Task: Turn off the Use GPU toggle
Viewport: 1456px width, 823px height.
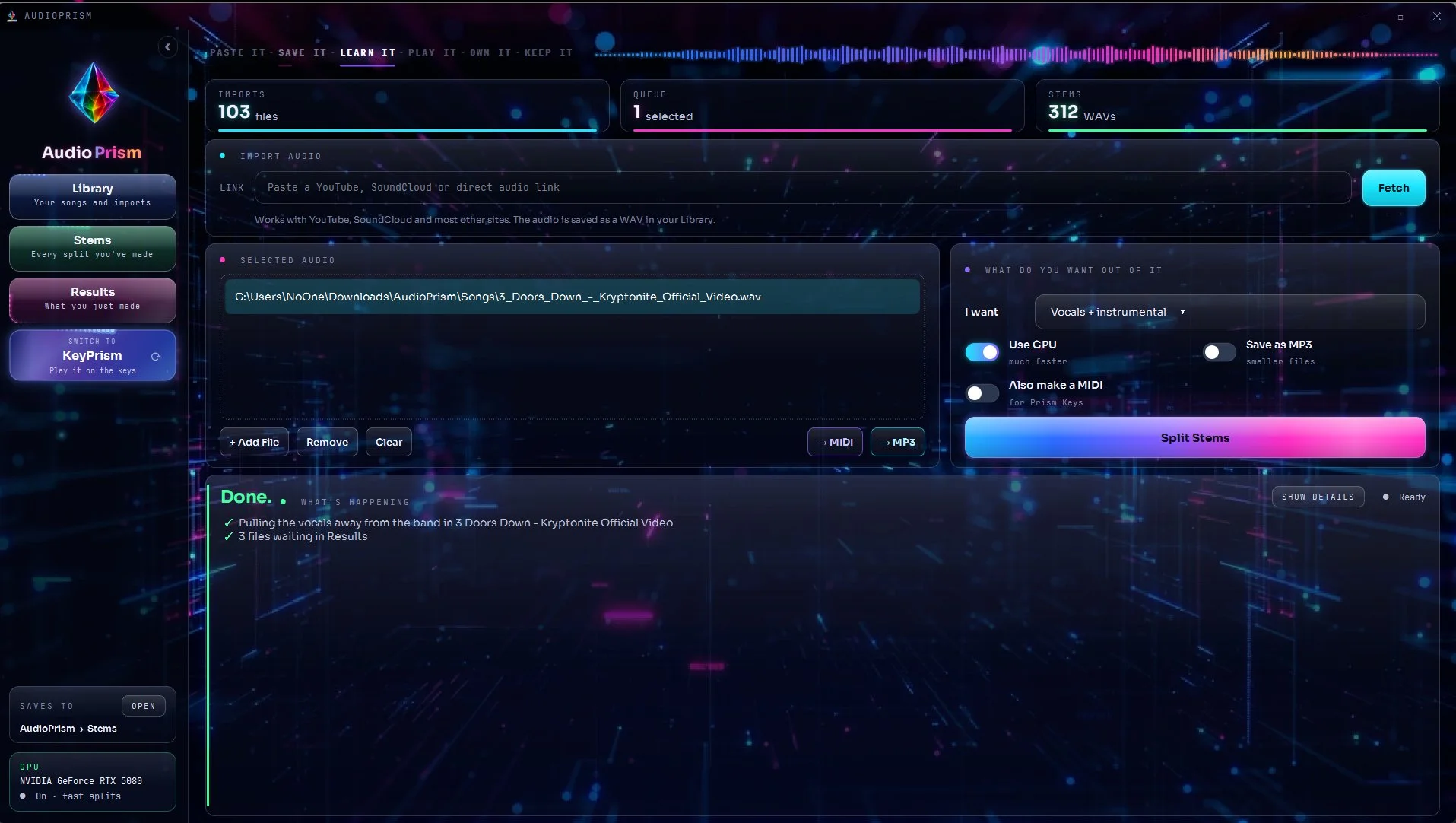Action: pyautogui.click(x=982, y=352)
